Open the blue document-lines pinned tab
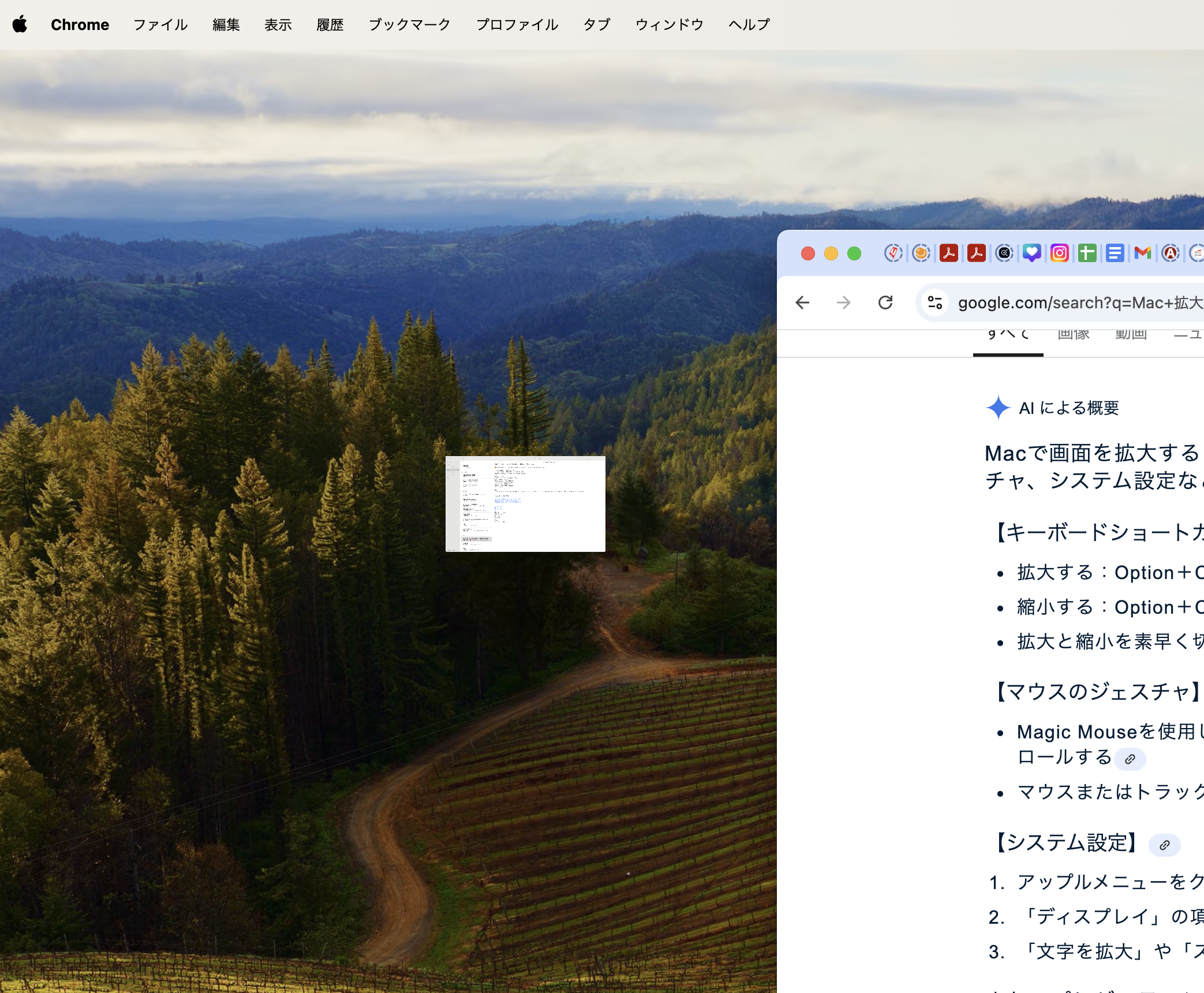This screenshot has width=1204, height=993. (1115, 253)
